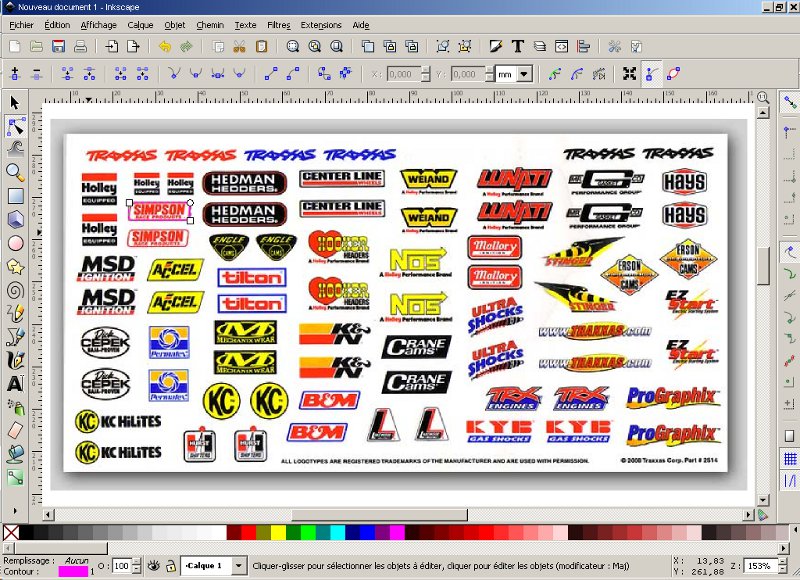This screenshot has height=580, width=800.
Task: Select the Paint Bucket tool
Action: (x=15, y=453)
